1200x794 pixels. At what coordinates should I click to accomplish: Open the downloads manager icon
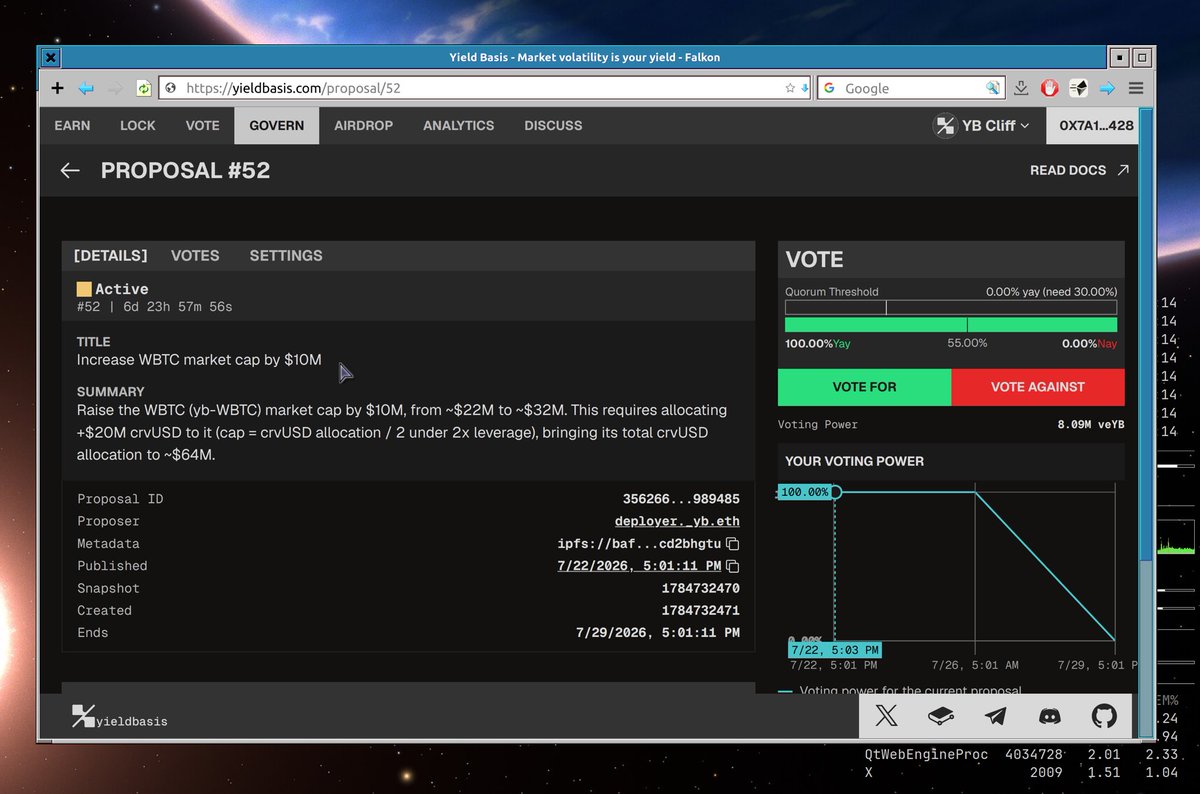(x=1021, y=88)
